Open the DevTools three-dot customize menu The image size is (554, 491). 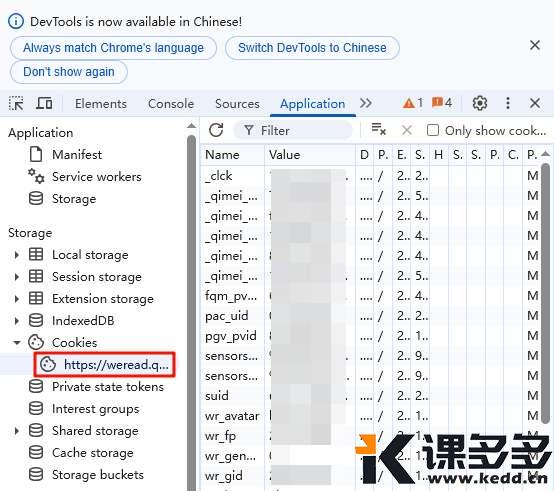click(508, 103)
